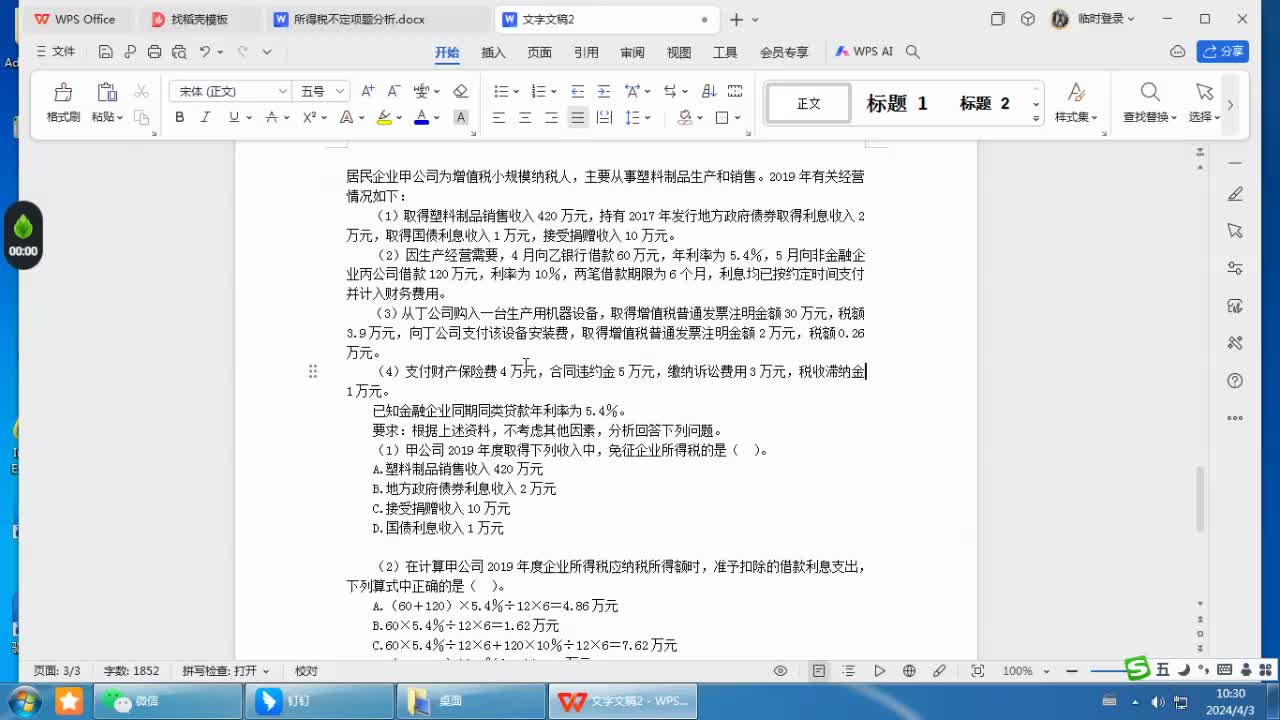Toggle character shading button
The image size is (1280, 720).
(461, 117)
